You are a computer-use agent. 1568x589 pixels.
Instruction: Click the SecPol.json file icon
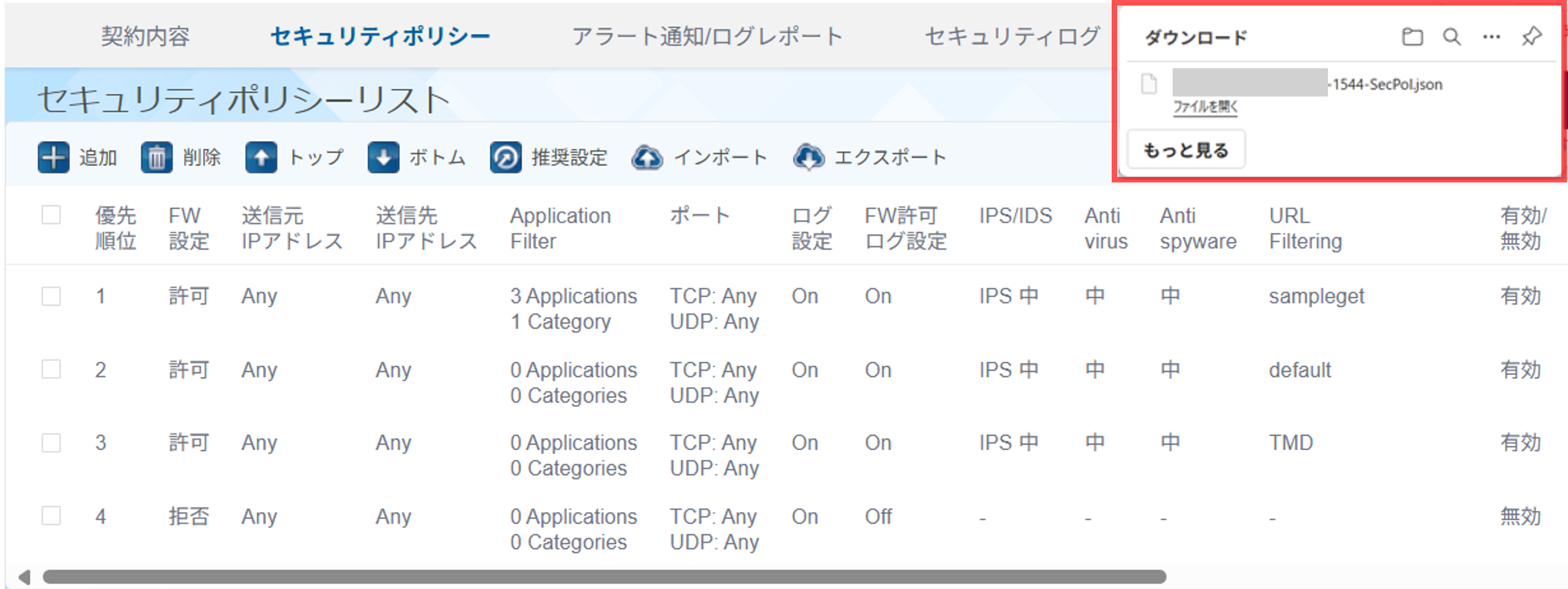coord(1149,84)
